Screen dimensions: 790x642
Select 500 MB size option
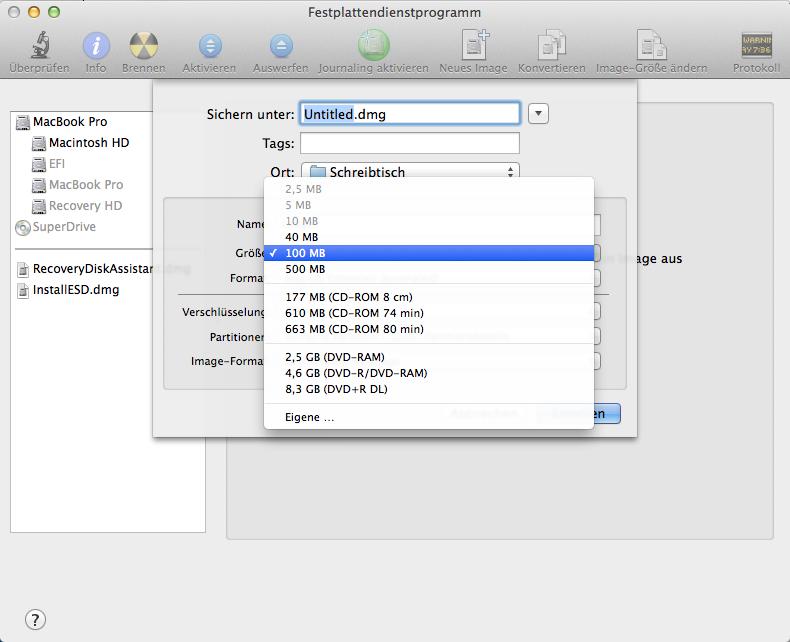tap(429, 269)
